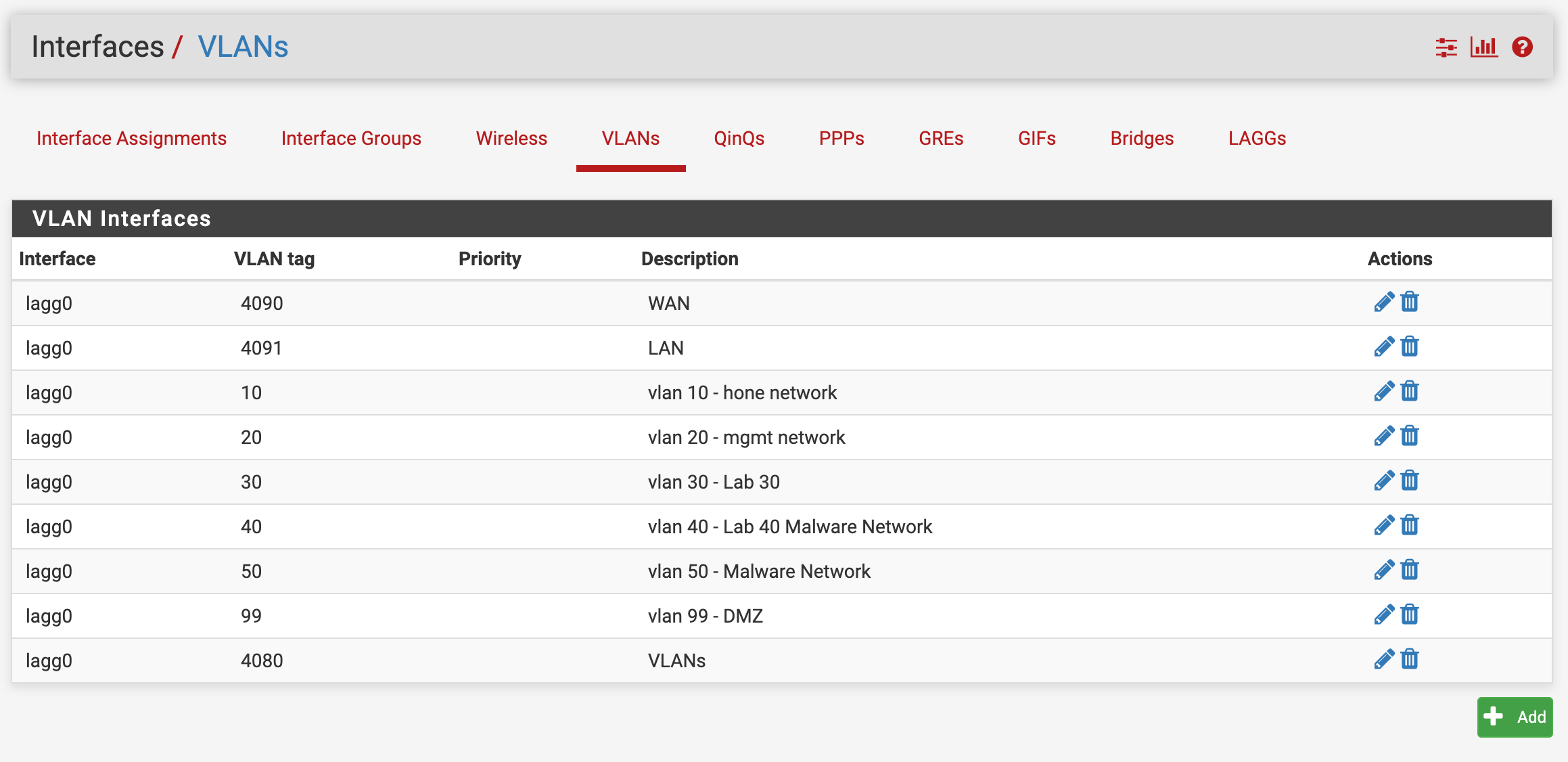Go to the LAGGs tab
The height and width of the screenshot is (762, 1568).
click(x=1257, y=138)
